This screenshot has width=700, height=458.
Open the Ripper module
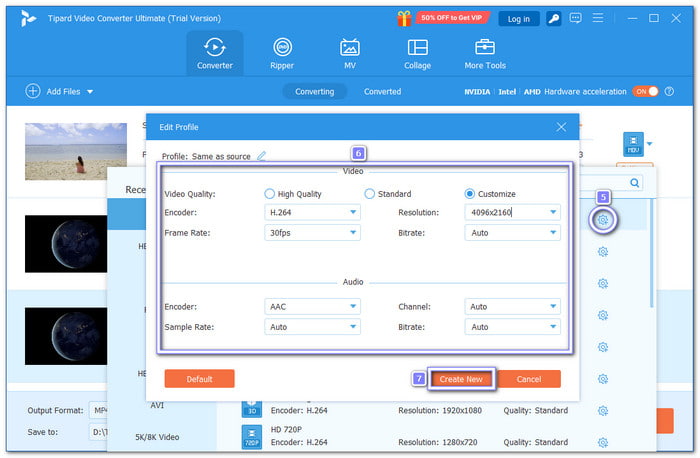coord(283,53)
